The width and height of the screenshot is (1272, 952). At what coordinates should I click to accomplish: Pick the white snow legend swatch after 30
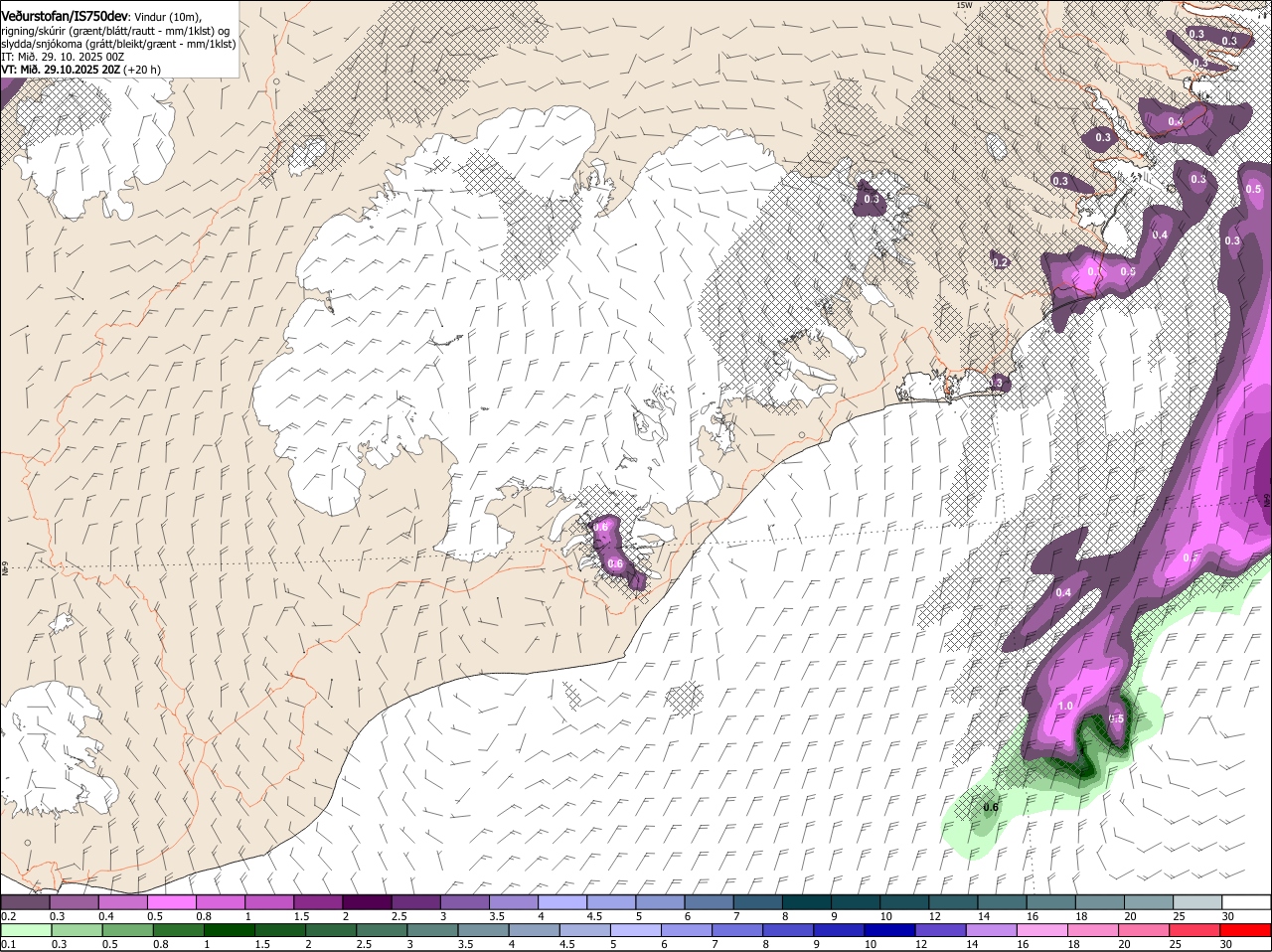(1246, 901)
